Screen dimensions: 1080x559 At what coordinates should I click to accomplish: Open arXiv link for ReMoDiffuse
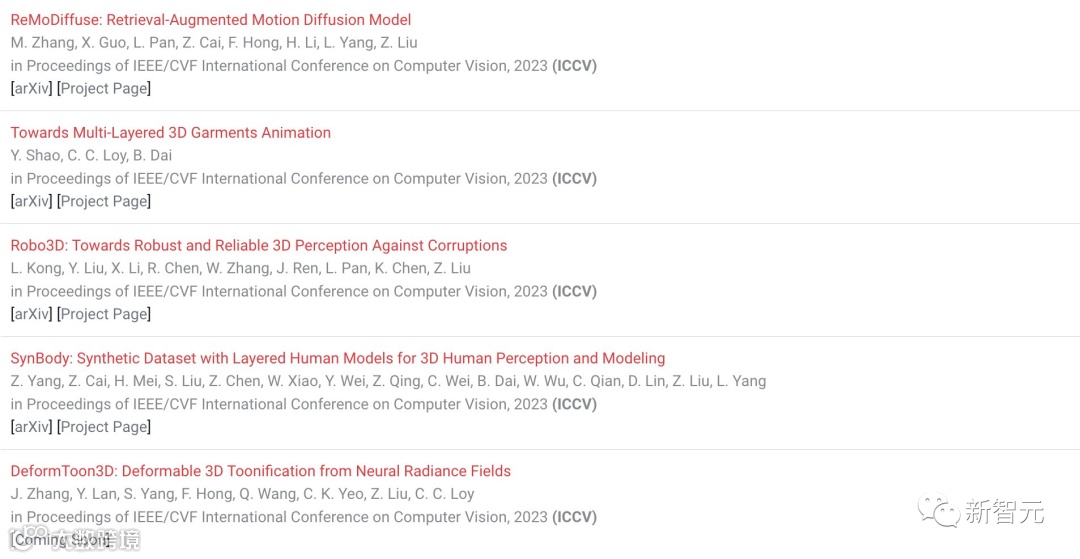(31, 88)
